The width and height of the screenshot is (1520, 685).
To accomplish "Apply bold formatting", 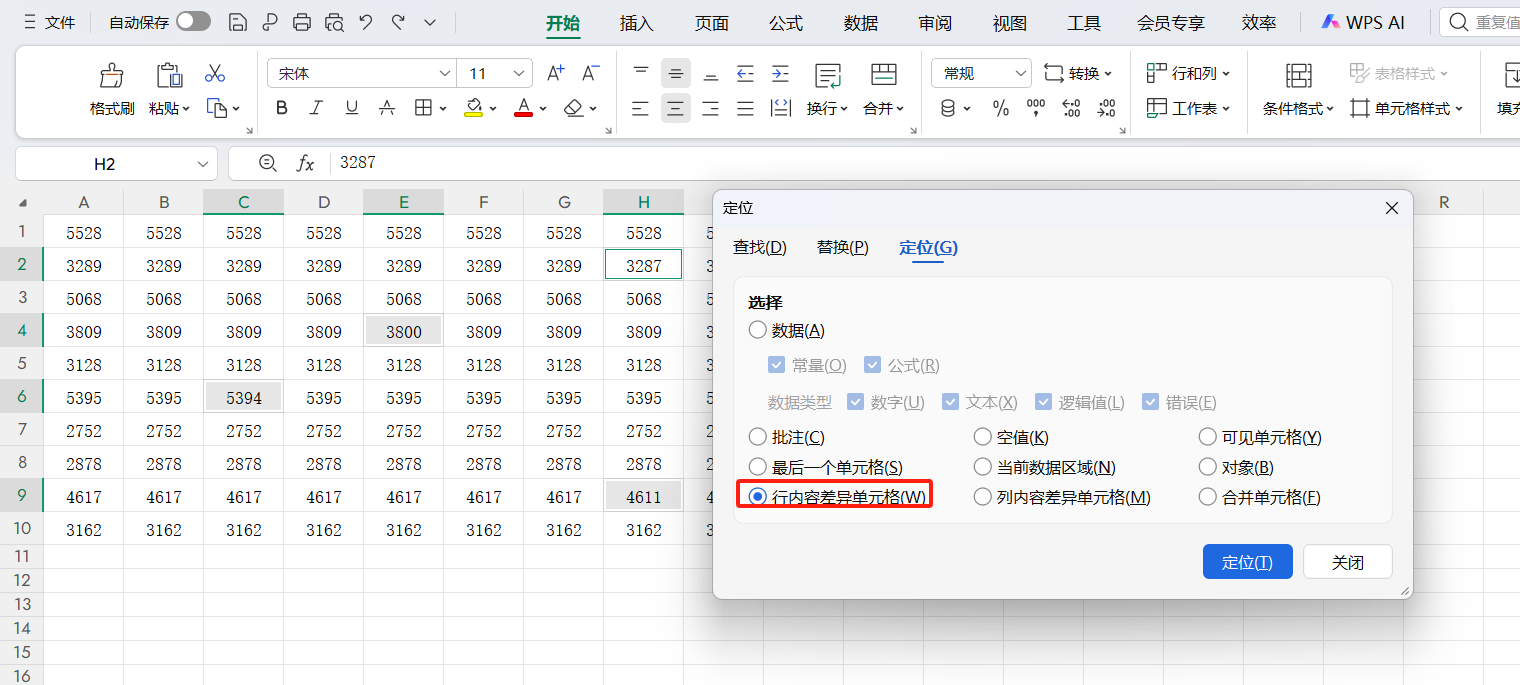I will 281,108.
